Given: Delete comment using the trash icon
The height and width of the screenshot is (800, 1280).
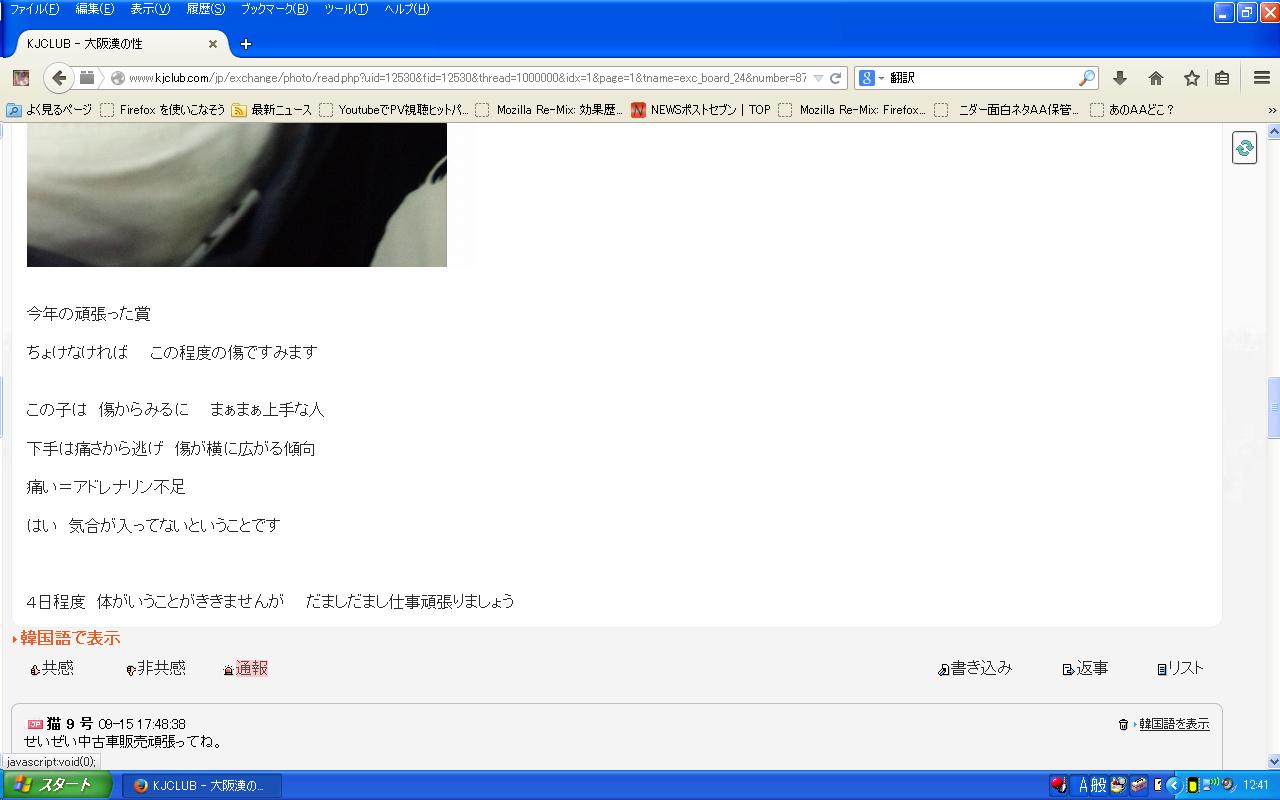Looking at the screenshot, I should [x=1123, y=724].
